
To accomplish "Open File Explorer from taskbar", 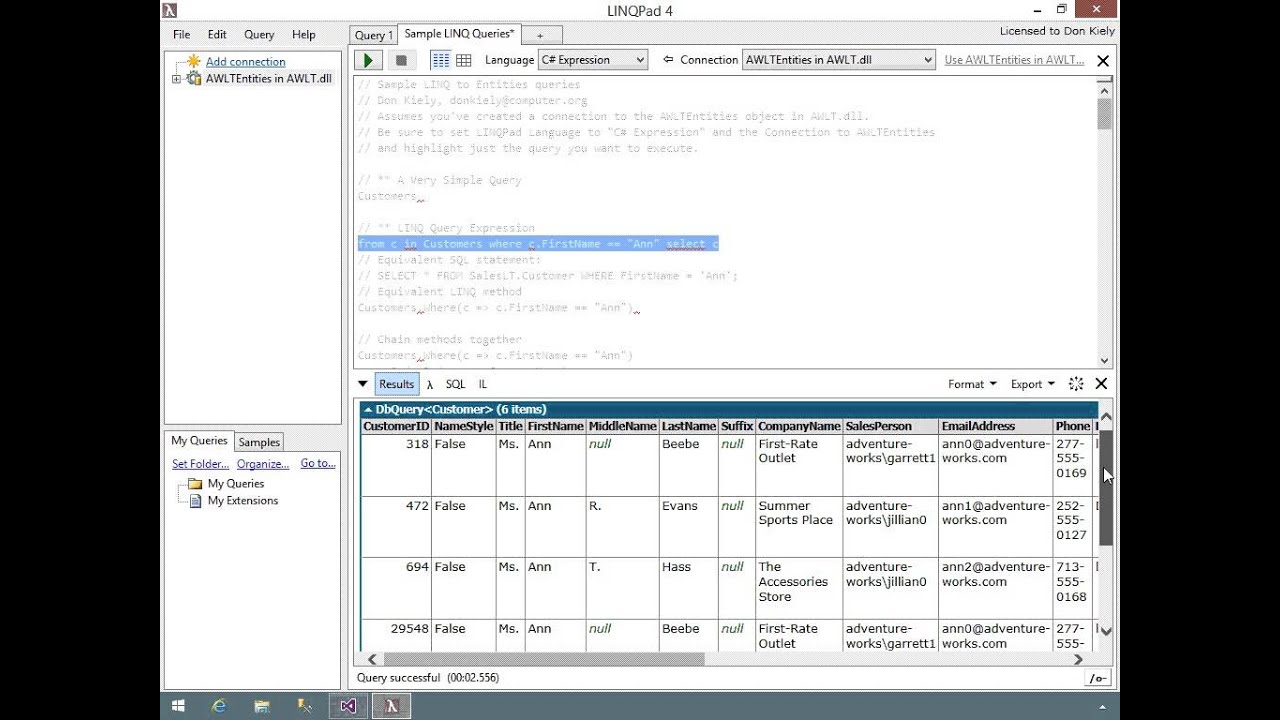I will point(262,706).
